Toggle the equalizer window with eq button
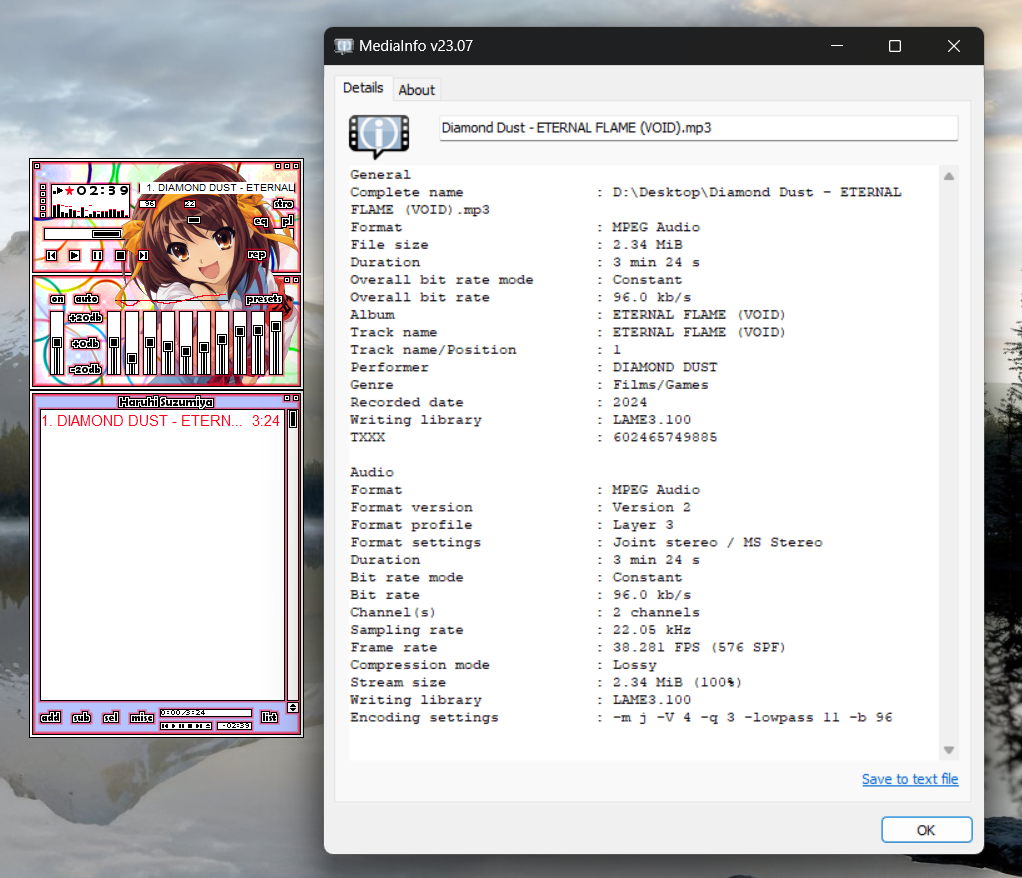Viewport: 1022px width, 878px height. 261,222
